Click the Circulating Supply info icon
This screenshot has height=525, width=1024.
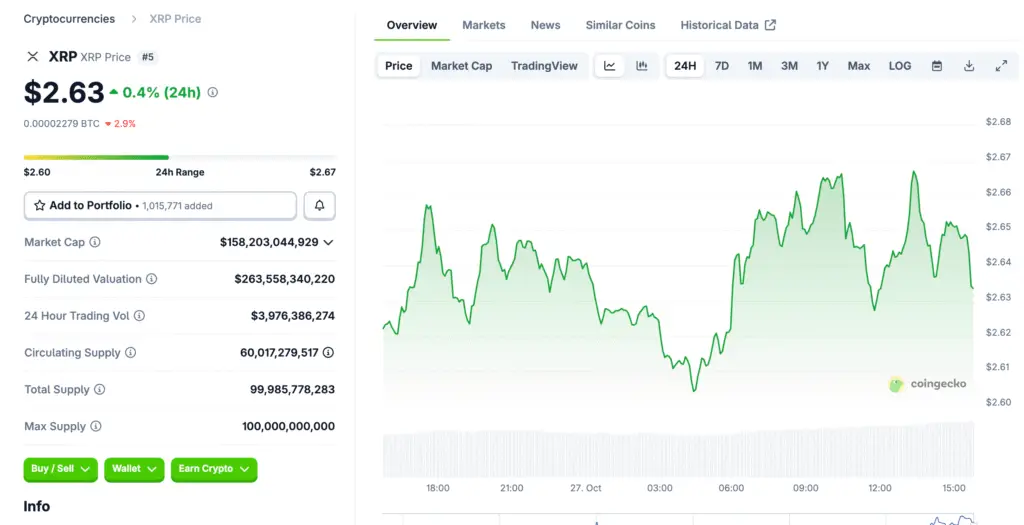pyautogui.click(x=130, y=353)
